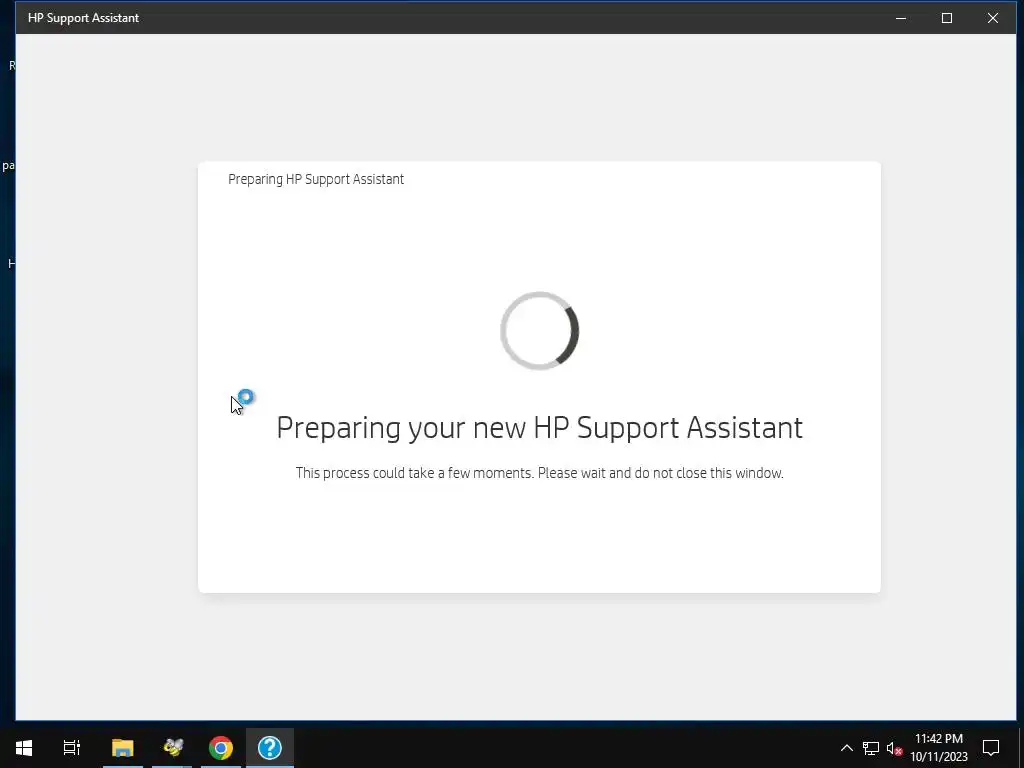Image resolution: width=1024 pixels, height=768 pixels.
Task: Click the HP Support Assistant title bar text
Action: pyautogui.click(x=84, y=18)
